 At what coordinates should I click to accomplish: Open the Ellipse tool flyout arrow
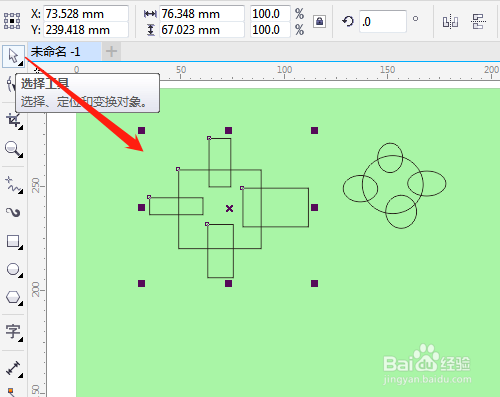[x=21, y=275]
